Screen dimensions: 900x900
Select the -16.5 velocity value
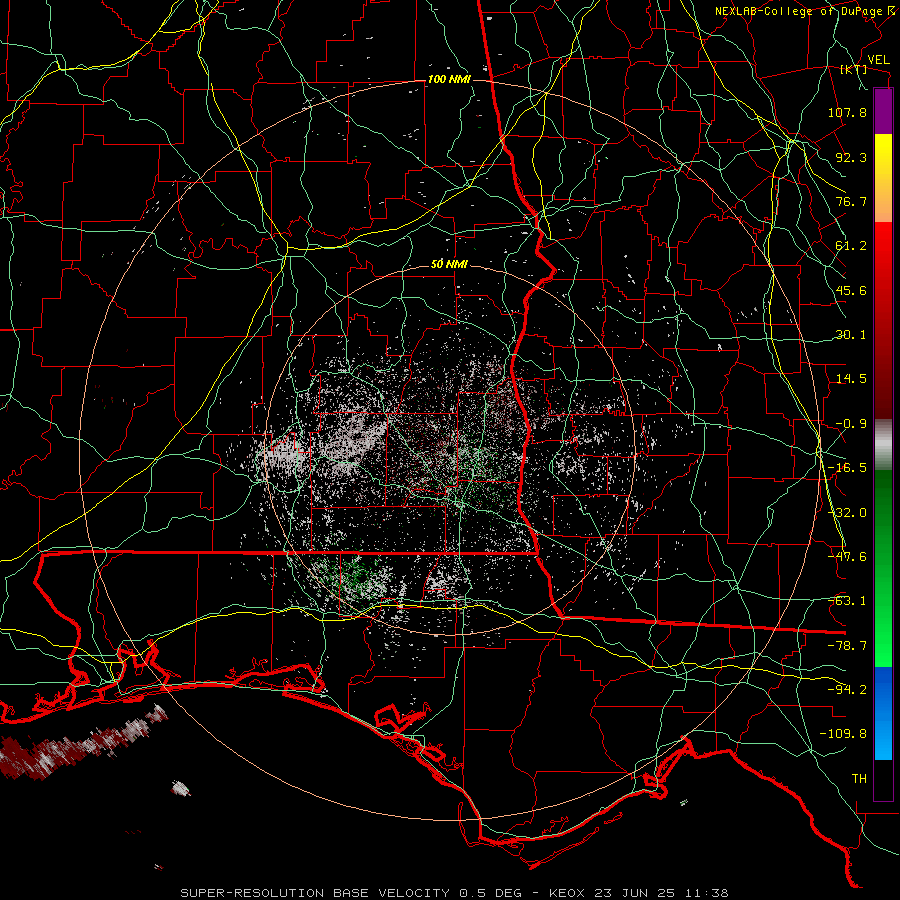coord(847,468)
